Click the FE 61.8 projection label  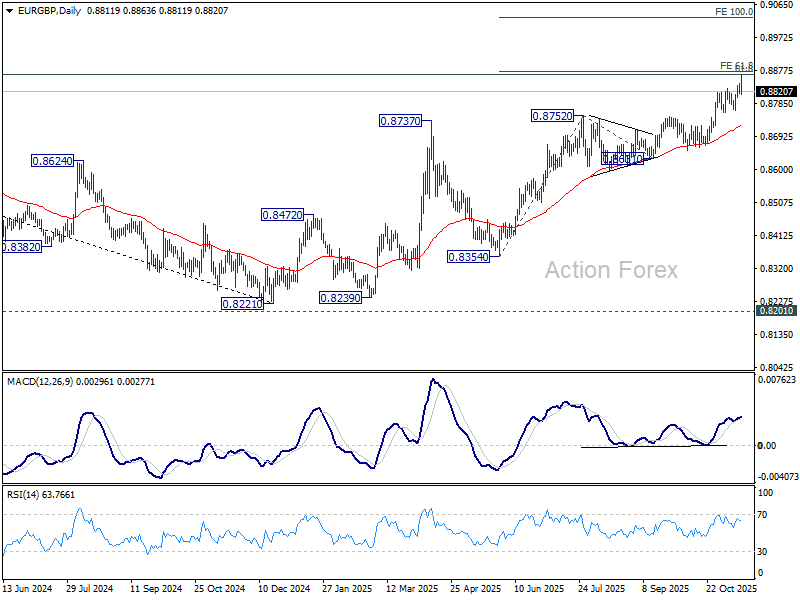736,66
